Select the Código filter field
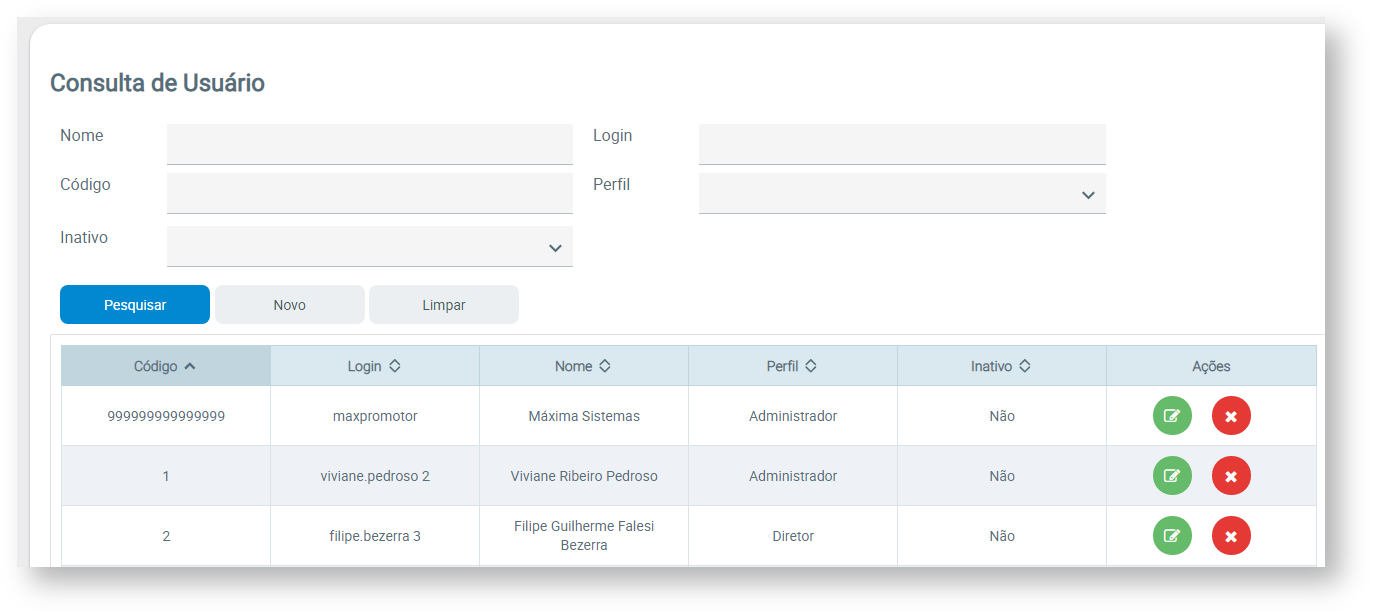1373x615 pixels. 369,193
